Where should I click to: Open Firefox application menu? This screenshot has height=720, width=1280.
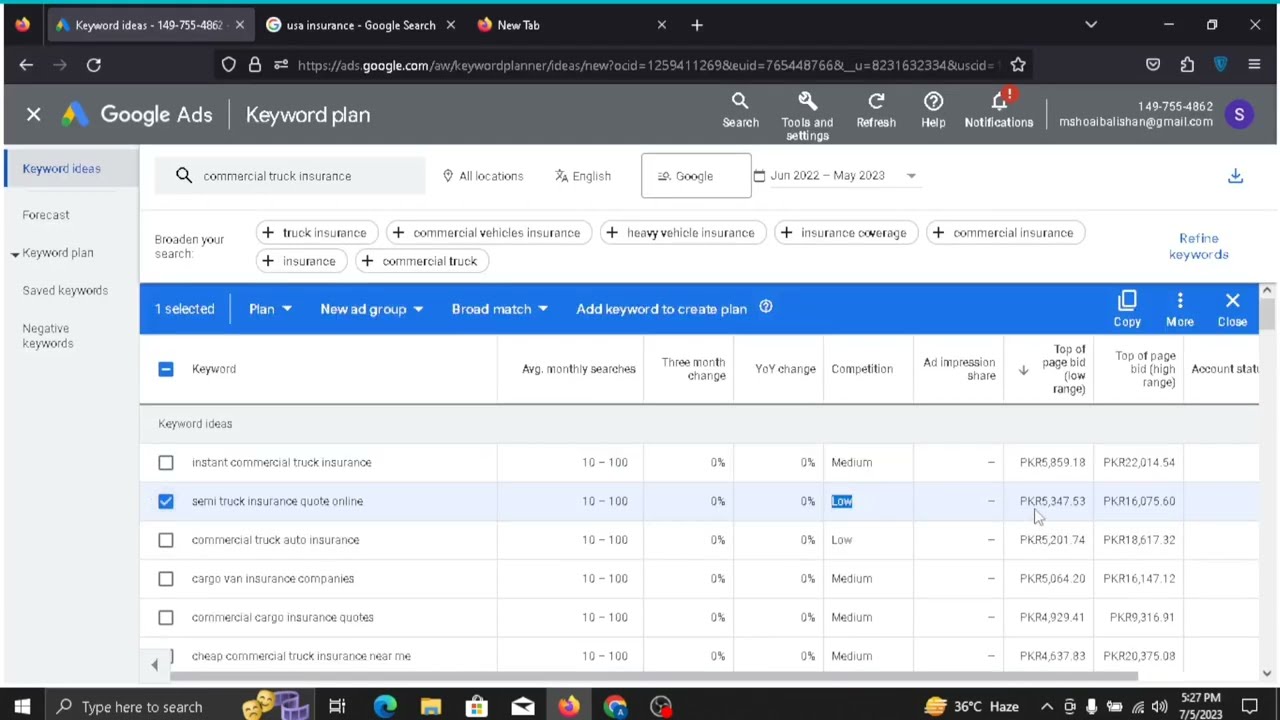[x=1254, y=65]
